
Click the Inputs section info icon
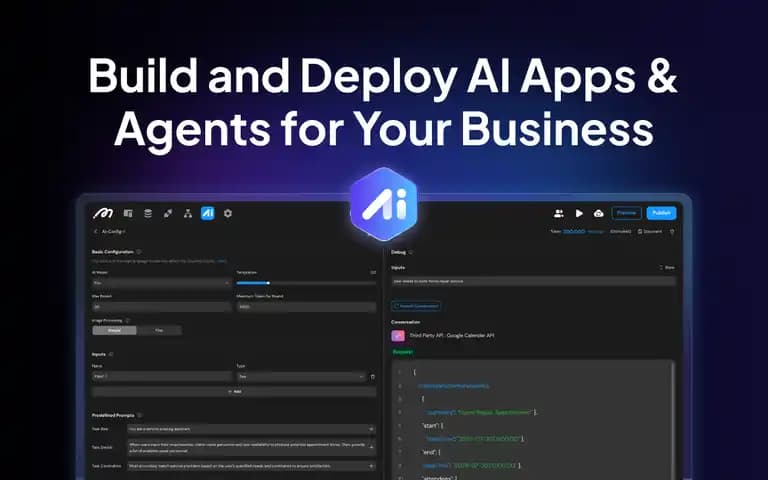pyautogui.click(x=111, y=354)
